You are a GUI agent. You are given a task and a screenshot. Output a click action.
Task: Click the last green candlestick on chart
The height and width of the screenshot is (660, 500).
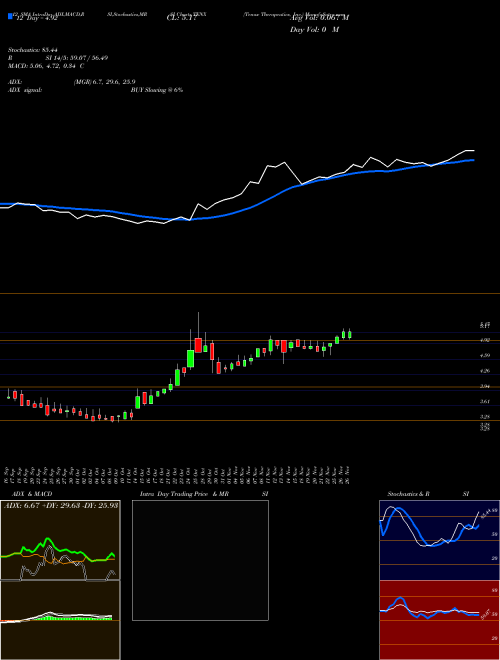click(x=350, y=335)
